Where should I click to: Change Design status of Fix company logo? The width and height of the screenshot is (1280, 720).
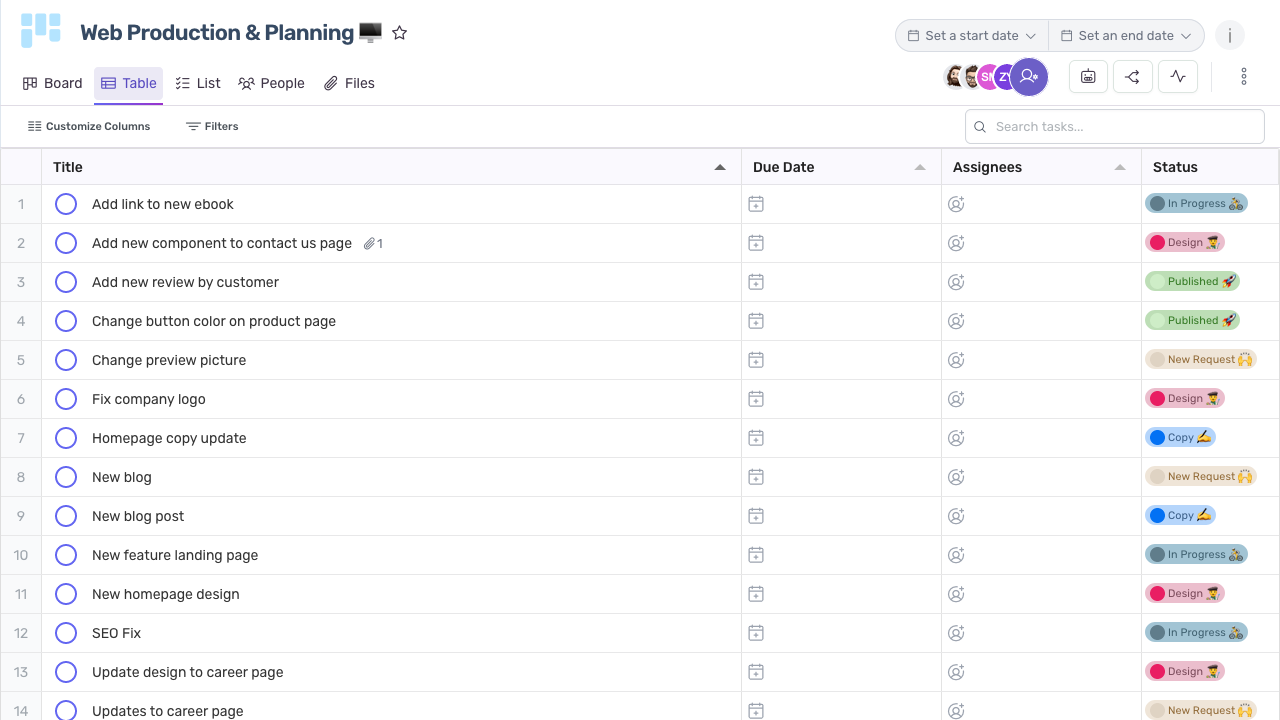pos(1185,399)
